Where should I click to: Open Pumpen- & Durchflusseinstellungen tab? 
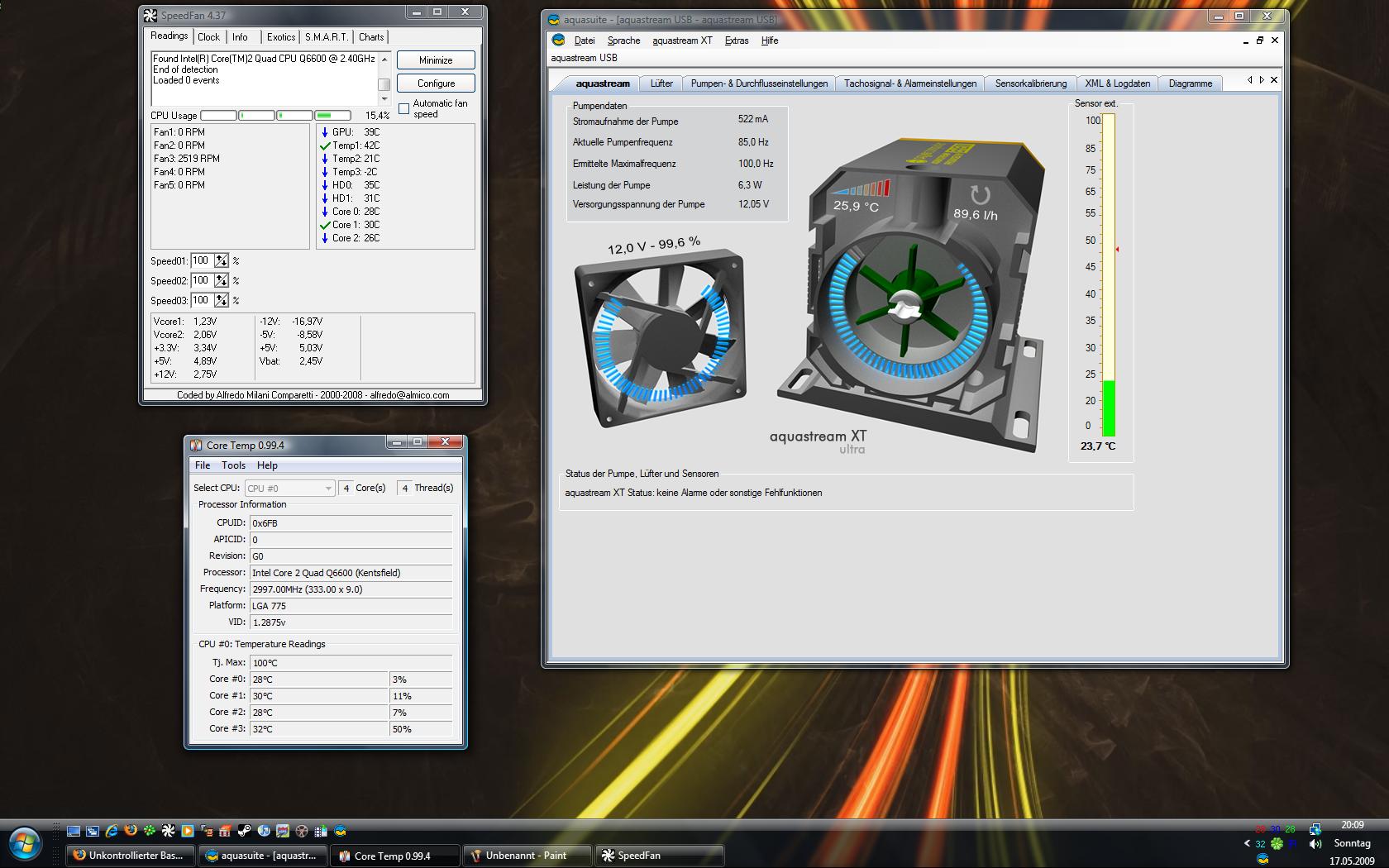tap(759, 83)
